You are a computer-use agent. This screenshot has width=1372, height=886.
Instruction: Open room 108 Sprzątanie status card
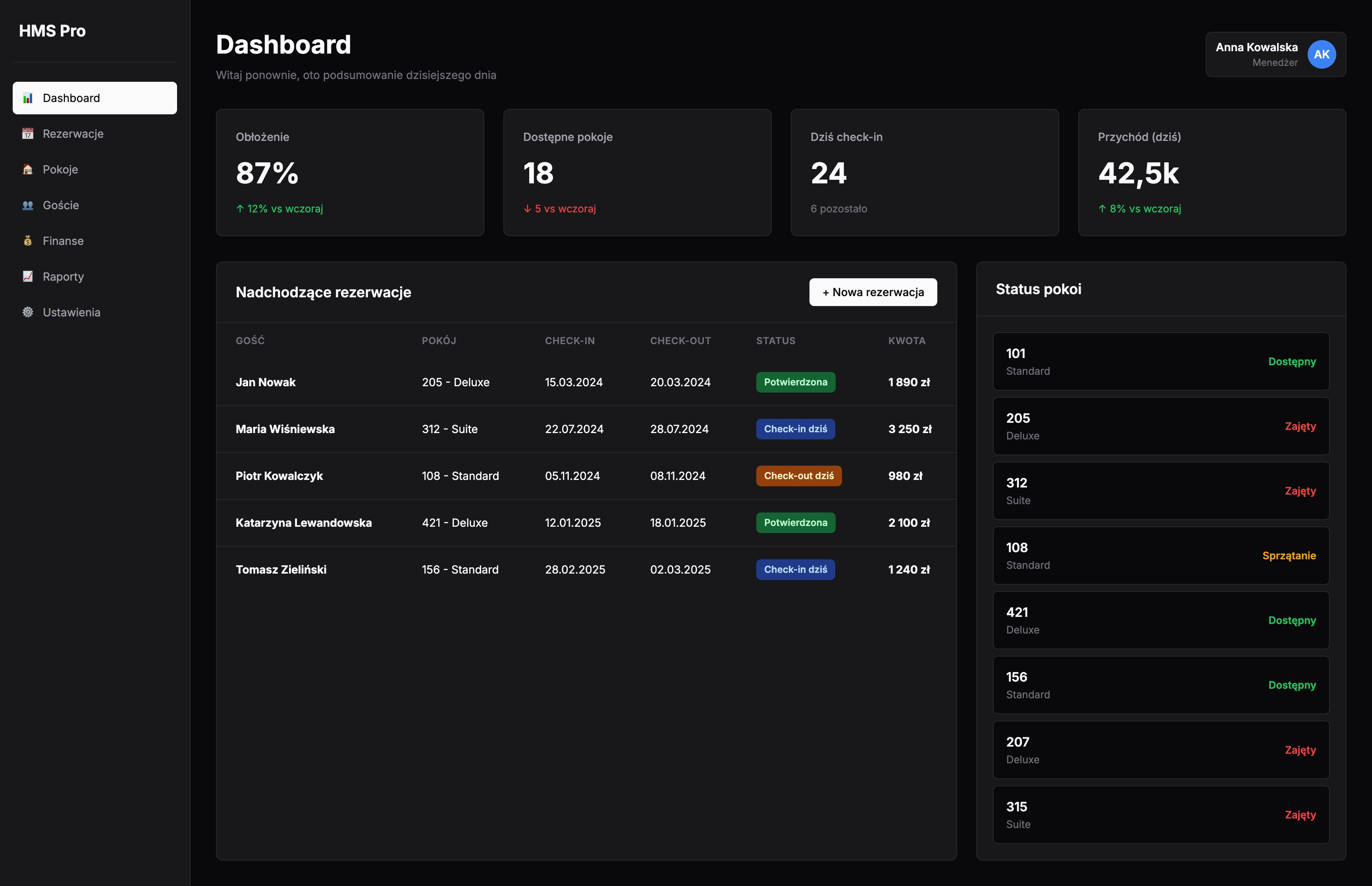[1160, 556]
